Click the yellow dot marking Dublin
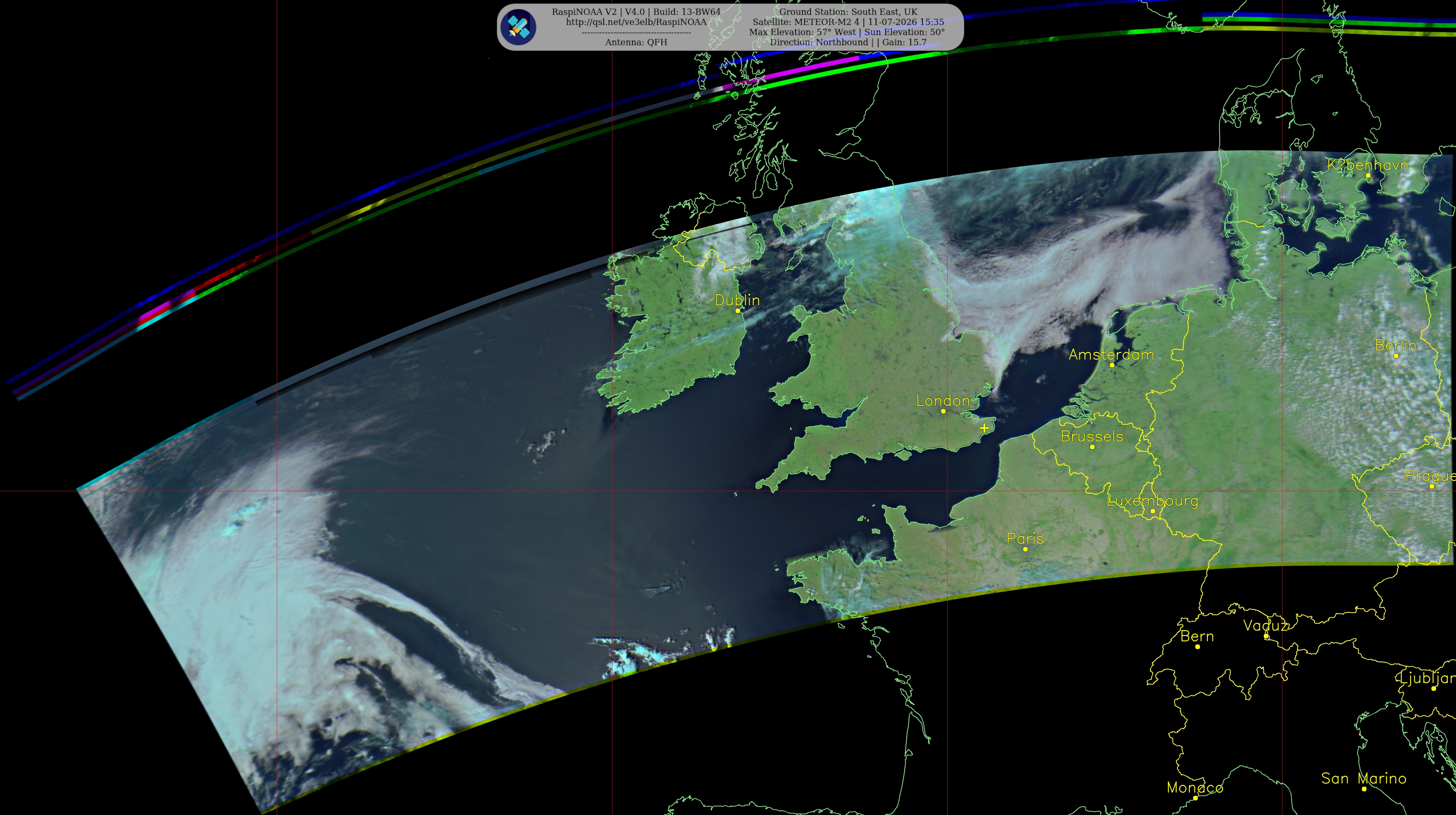 (738, 310)
